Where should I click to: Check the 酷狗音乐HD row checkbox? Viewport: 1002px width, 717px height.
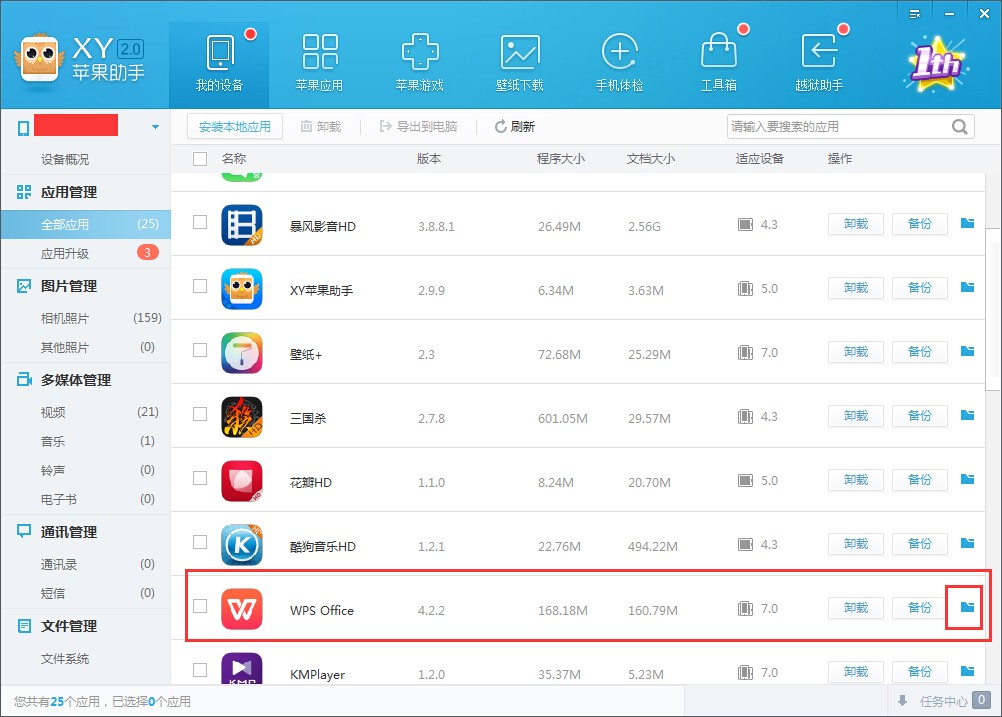click(x=200, y=542)
